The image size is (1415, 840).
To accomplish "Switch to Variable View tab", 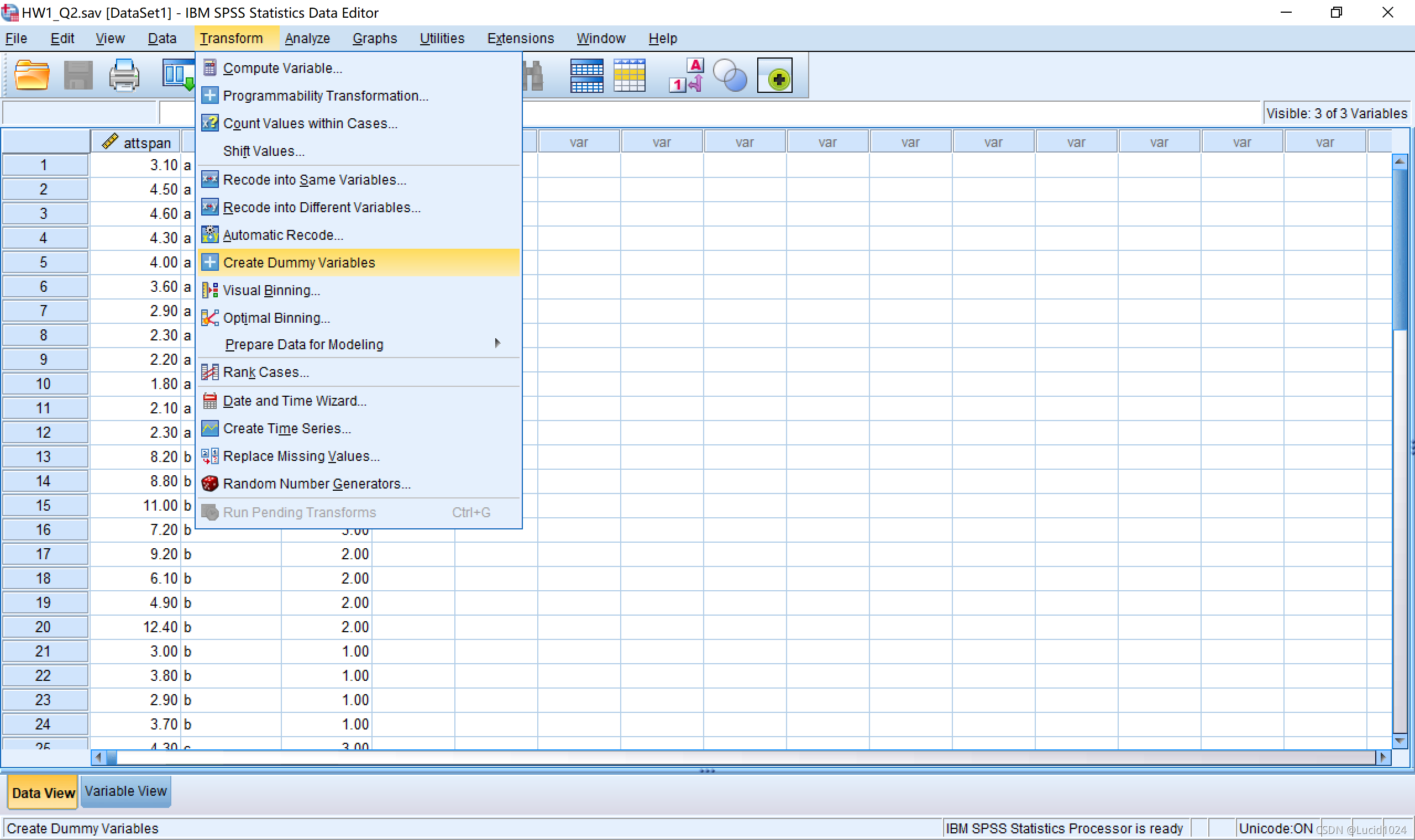I will click(125, 791).
